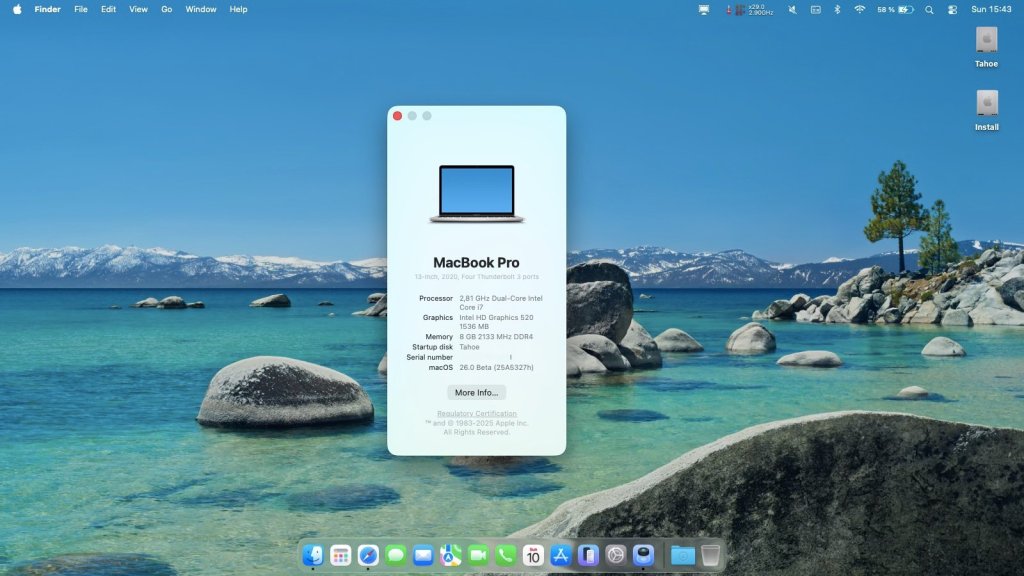Open the Trash in the Dock
The image size is (1024, 576).
click(710, 555)
